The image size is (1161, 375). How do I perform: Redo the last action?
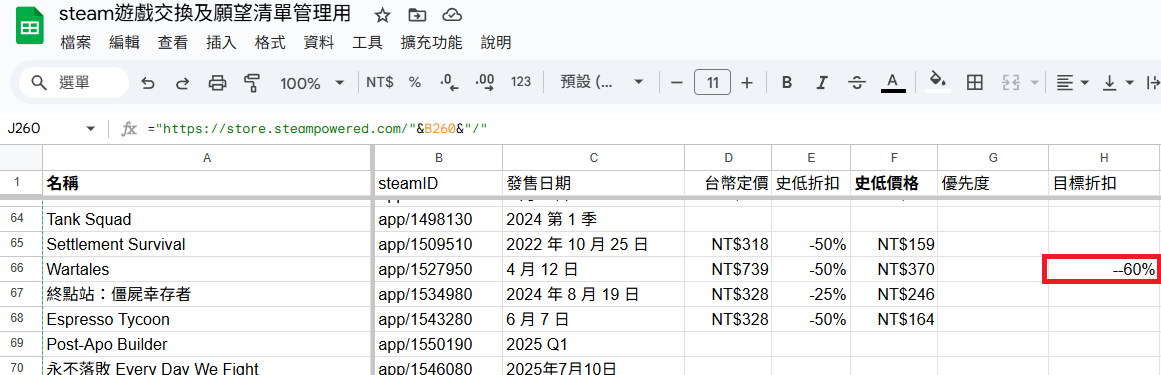[182, 82]
